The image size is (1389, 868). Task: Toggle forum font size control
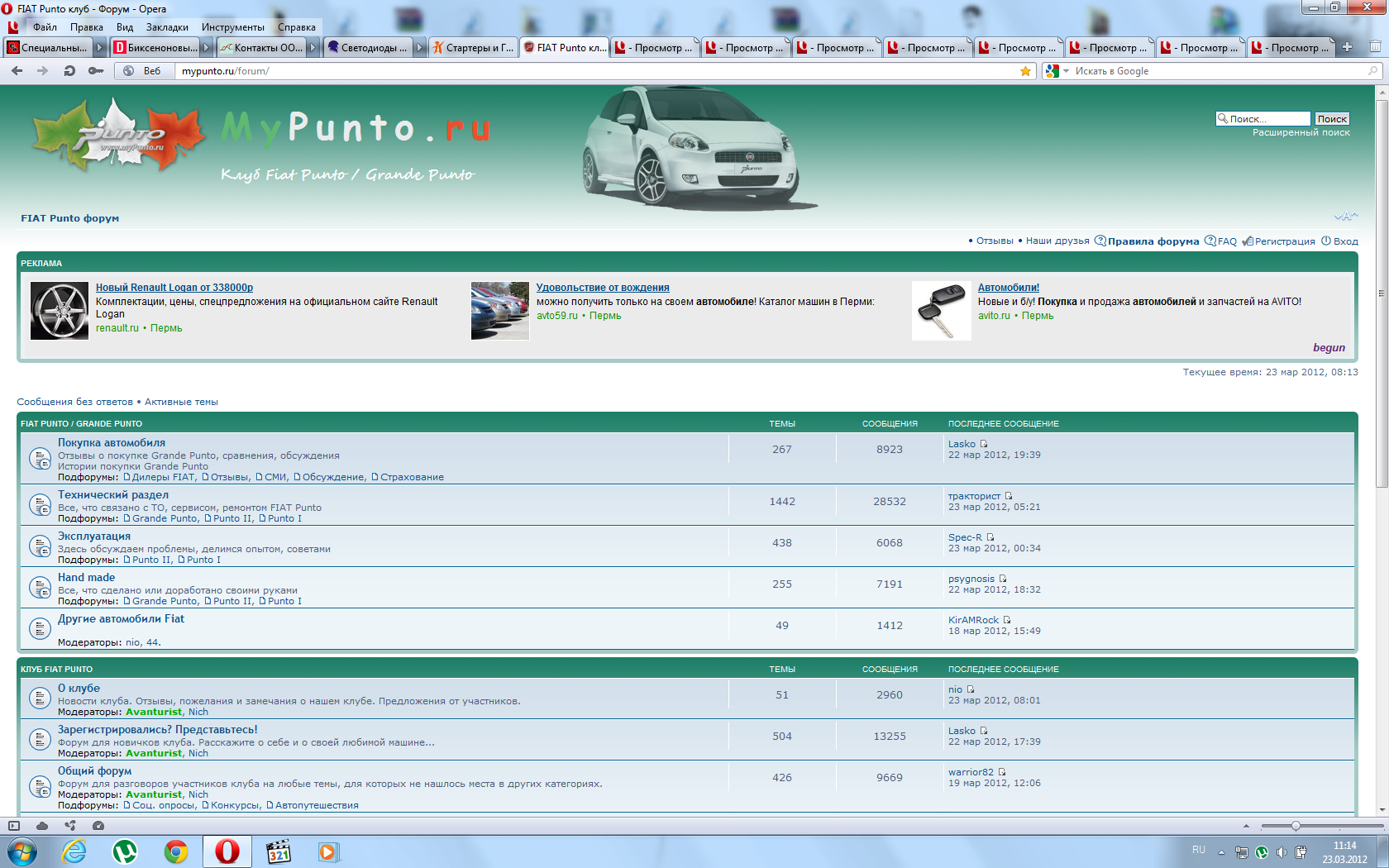click(1345, 217)
